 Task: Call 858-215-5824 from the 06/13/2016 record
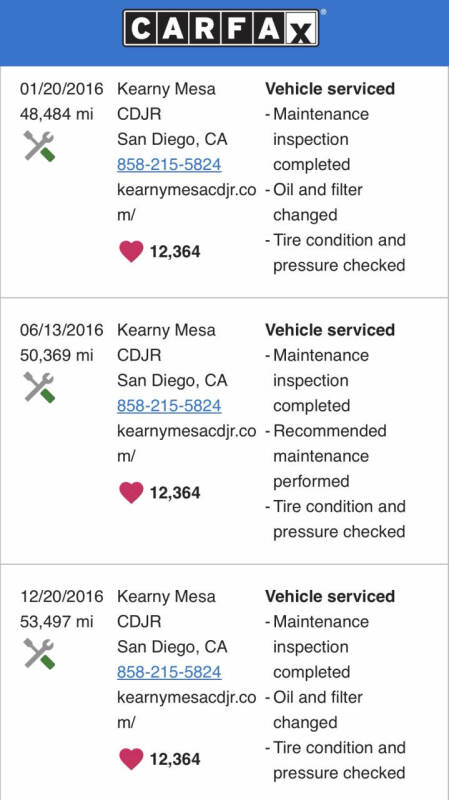tap(169, 406)
